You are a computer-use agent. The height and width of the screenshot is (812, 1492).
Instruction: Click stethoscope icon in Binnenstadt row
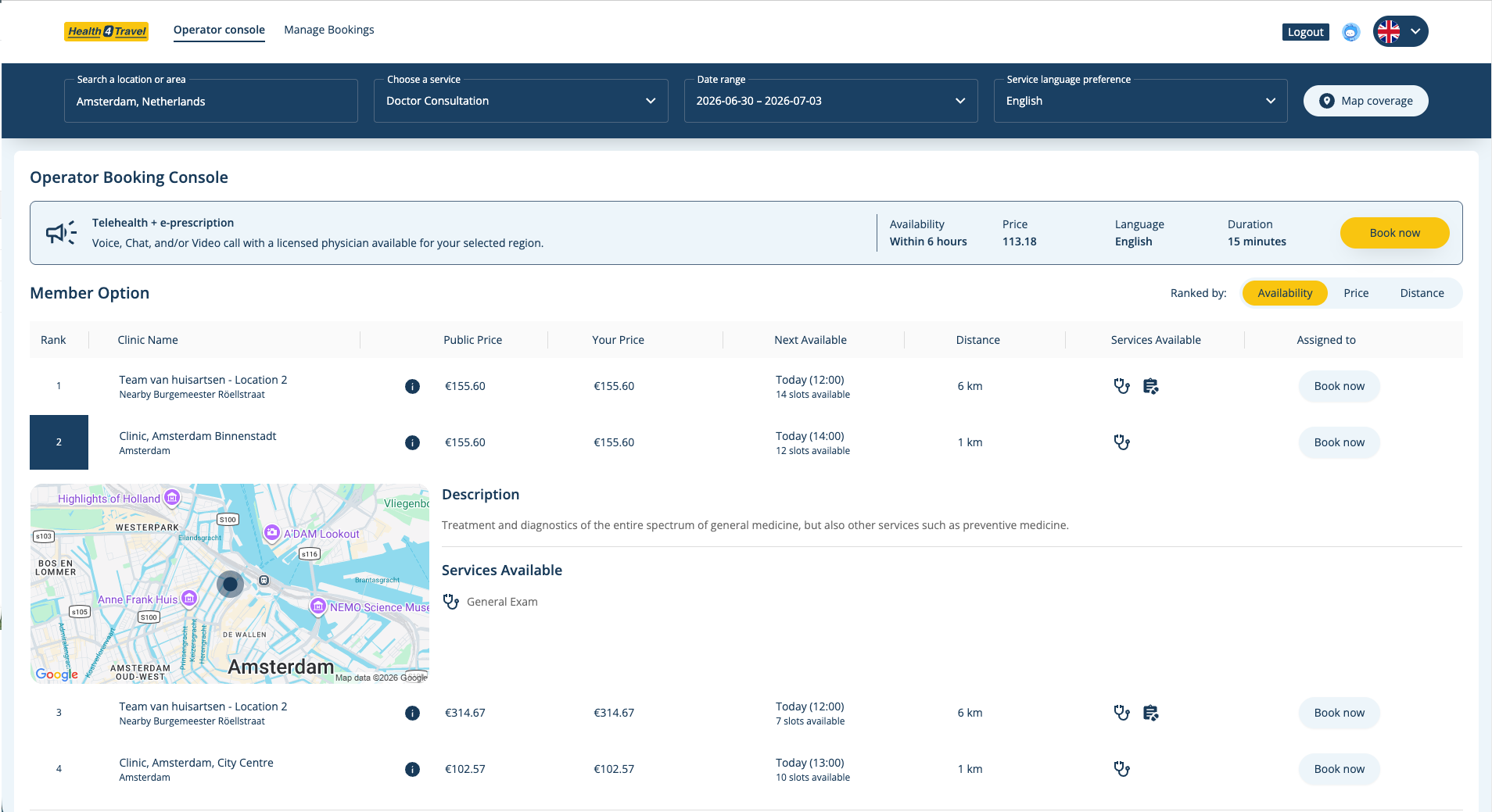click(x=1121, y=442)
